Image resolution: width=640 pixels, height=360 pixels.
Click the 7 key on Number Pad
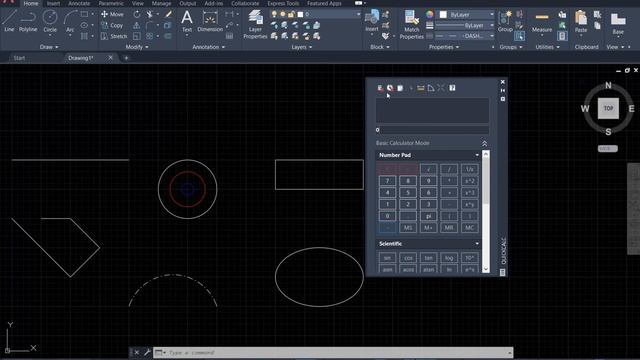pos(387,181)
